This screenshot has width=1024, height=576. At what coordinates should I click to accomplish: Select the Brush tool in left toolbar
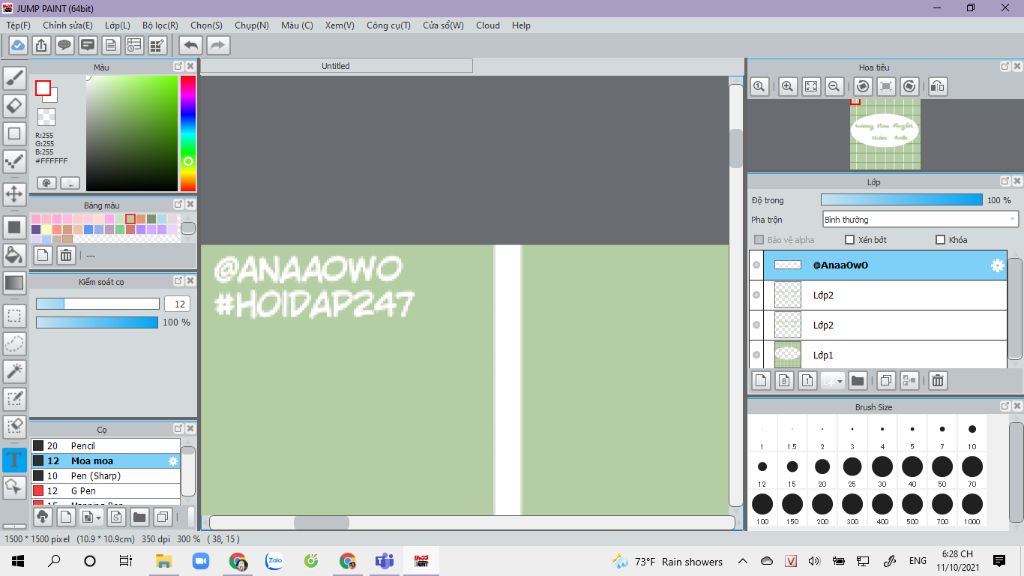point(14,78)
